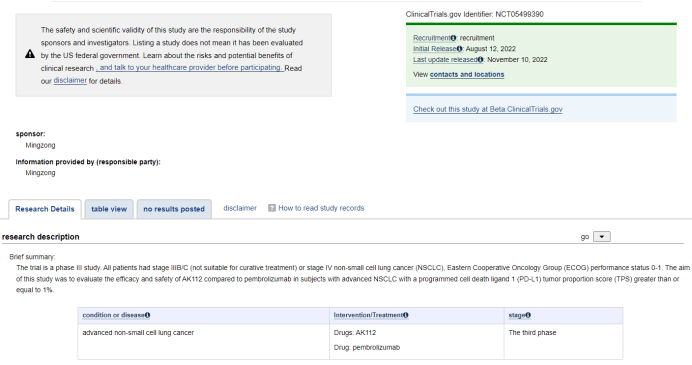The width and height of the screenshot is (692, 365).
Task: Click the condition or disease column header
Action: coord(113,315)
